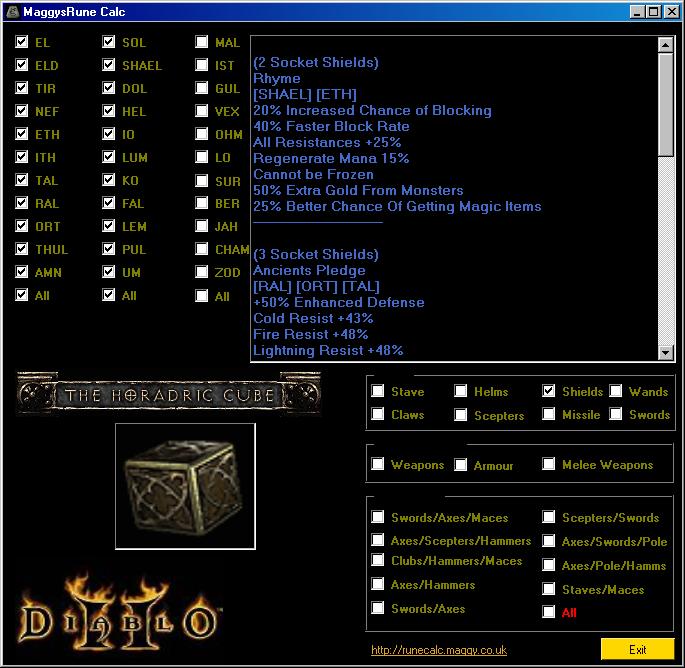Screen dimensions: 685x668
Task: Minimize the MaggysRune Calc window
Action: coord(637,12)
